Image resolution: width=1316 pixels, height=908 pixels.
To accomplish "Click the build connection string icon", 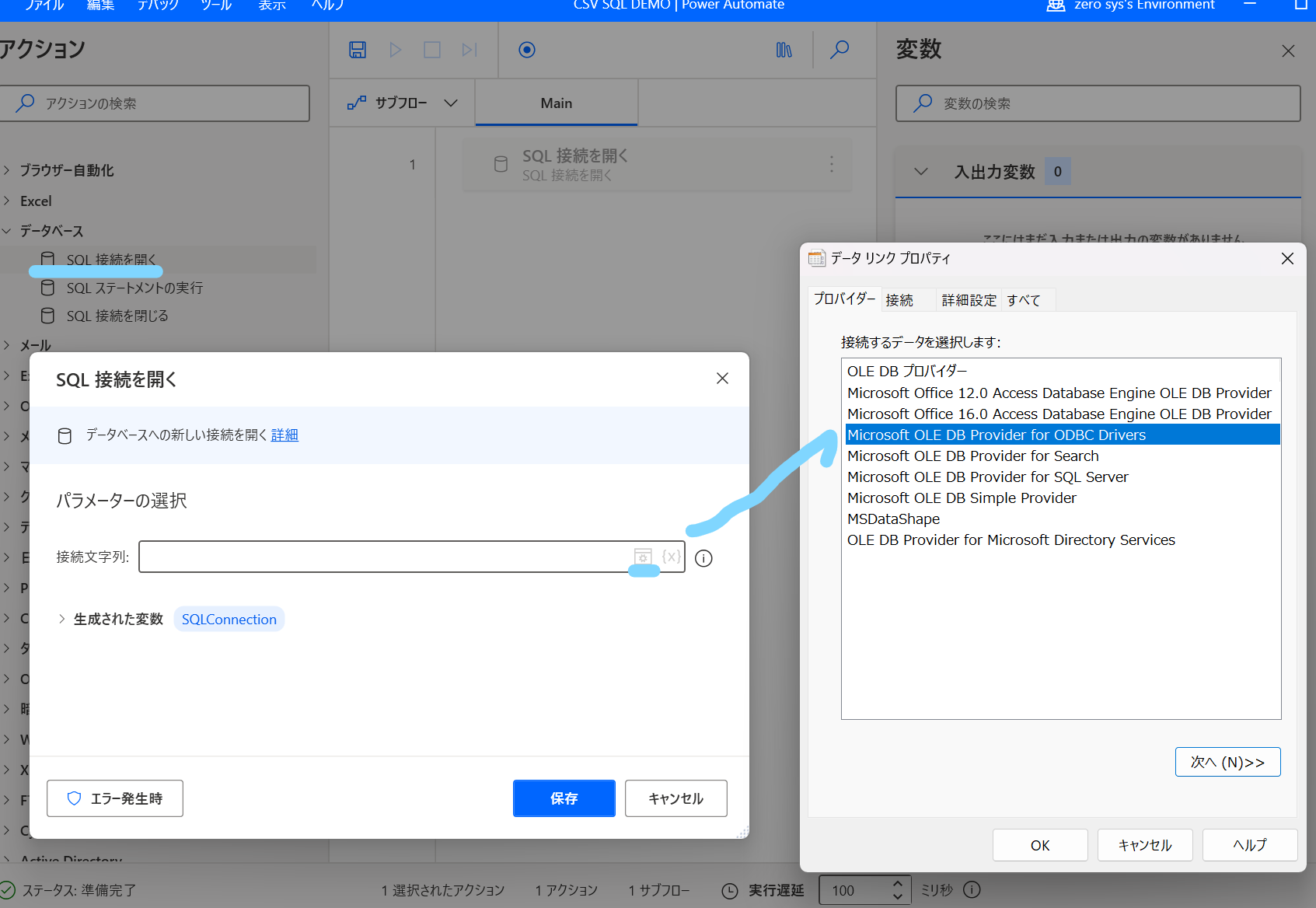I will pos(643,557).
